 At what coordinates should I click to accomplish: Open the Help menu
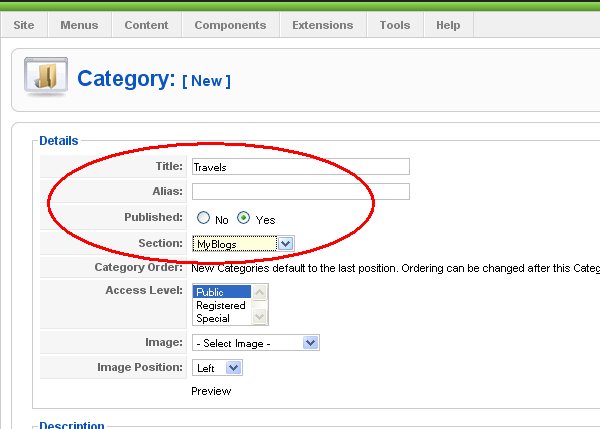click(448, 25)
